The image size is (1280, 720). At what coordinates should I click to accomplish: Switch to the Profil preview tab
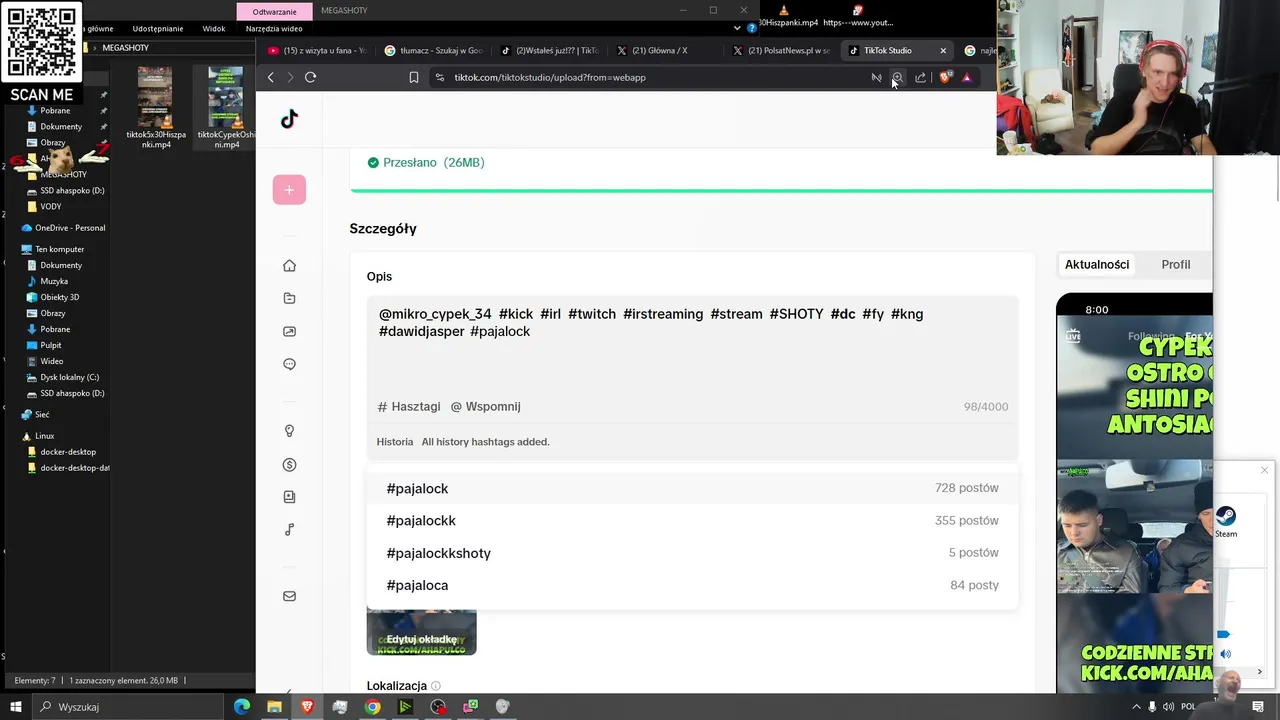(x=1175, y=264)
